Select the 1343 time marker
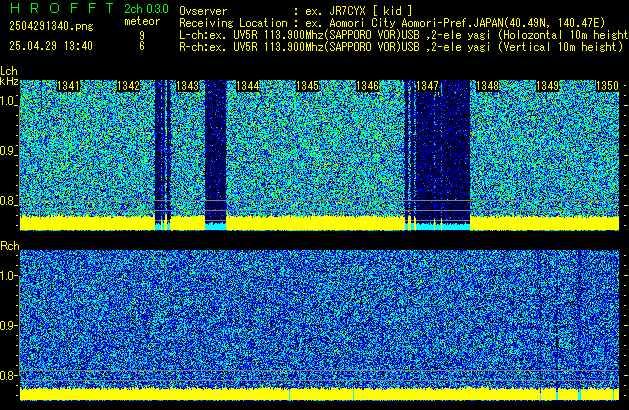Image resolution: width=629 pixels, height=410 pixels. point(188,86)
